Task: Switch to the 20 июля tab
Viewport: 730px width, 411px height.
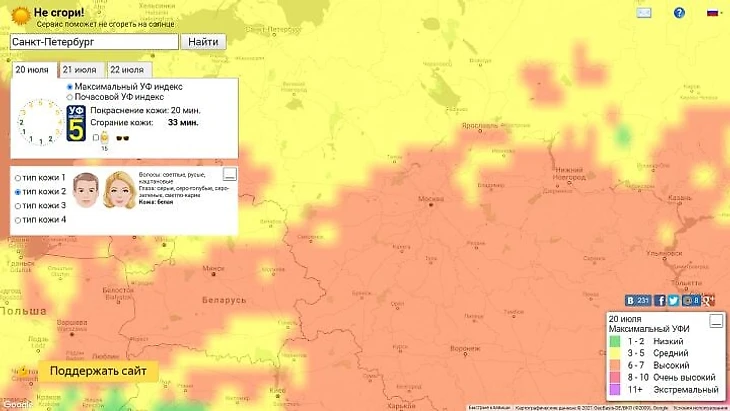Action: point(34,70)
